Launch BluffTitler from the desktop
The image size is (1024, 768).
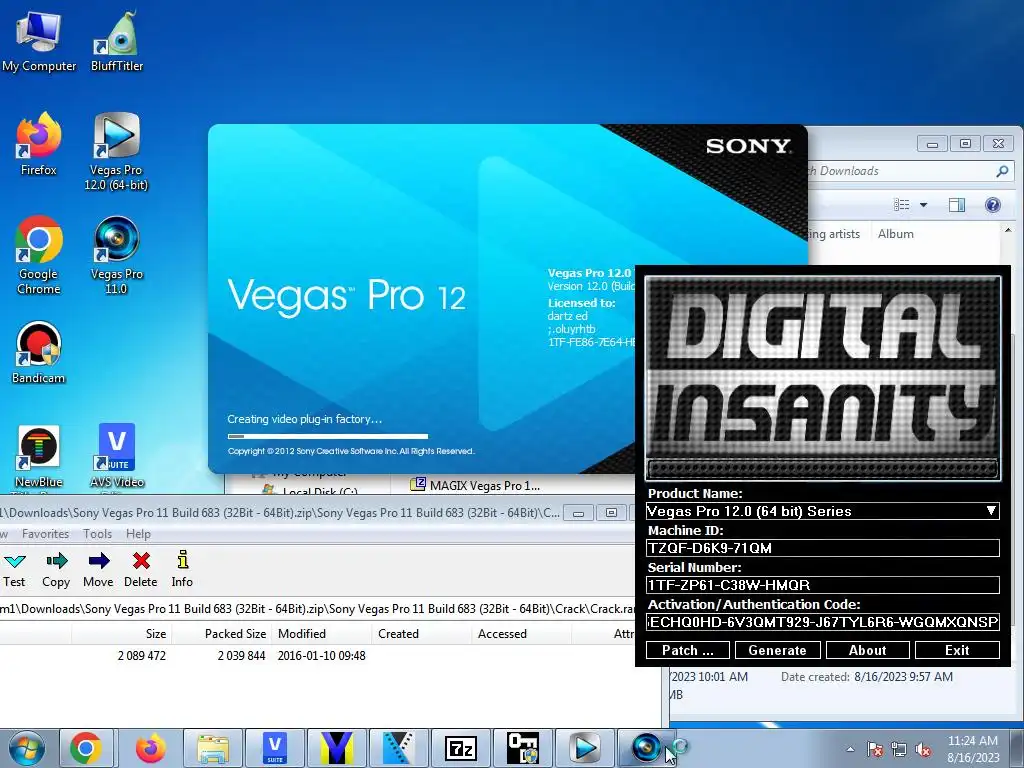117,42
